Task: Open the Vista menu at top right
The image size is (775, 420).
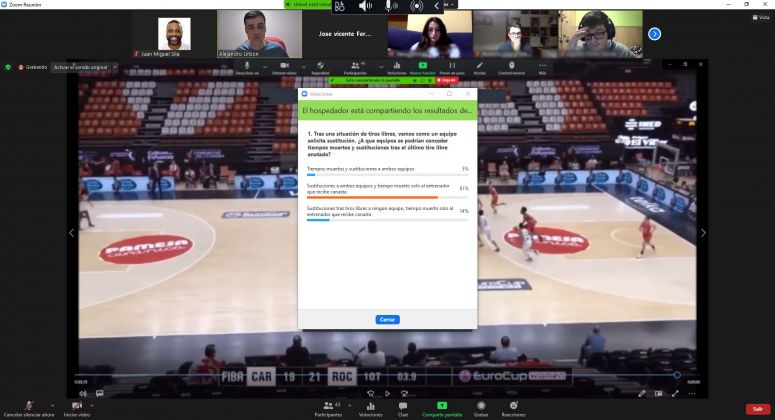Action: 761,17
